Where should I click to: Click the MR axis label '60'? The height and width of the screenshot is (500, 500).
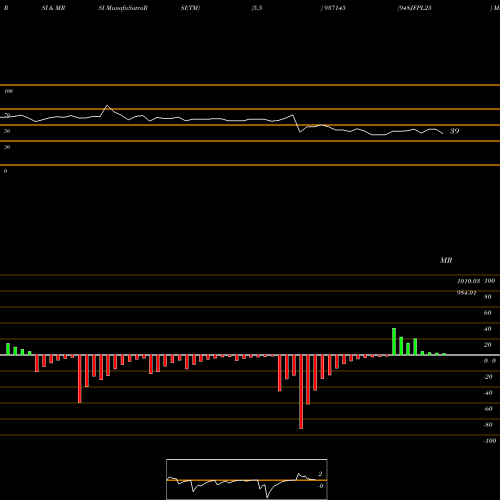pos(487,313)
